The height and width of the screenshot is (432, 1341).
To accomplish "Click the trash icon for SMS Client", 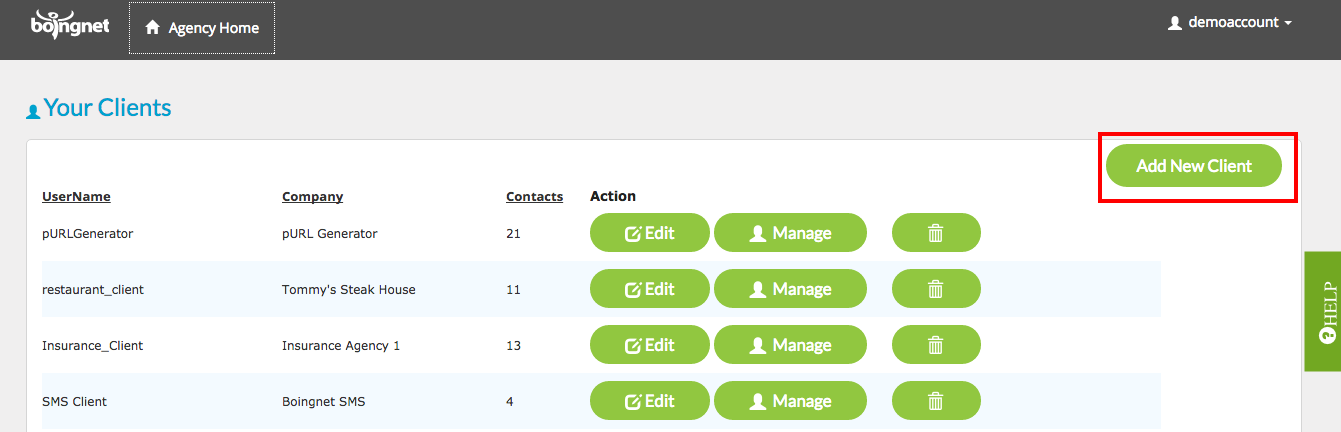I will (936, 401).
